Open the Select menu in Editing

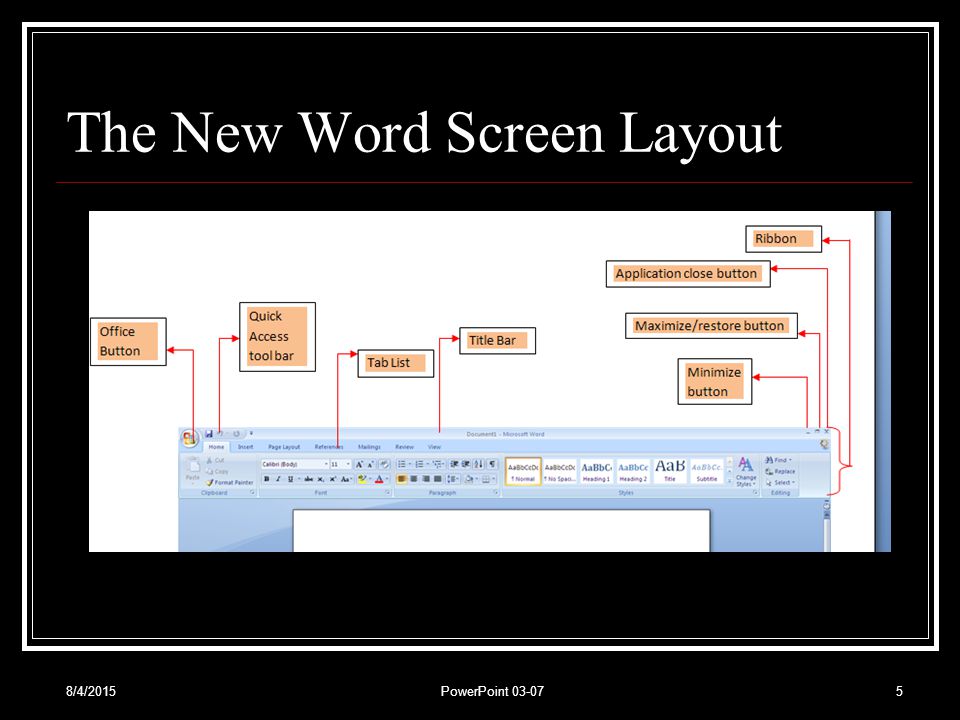pos(781,482)
